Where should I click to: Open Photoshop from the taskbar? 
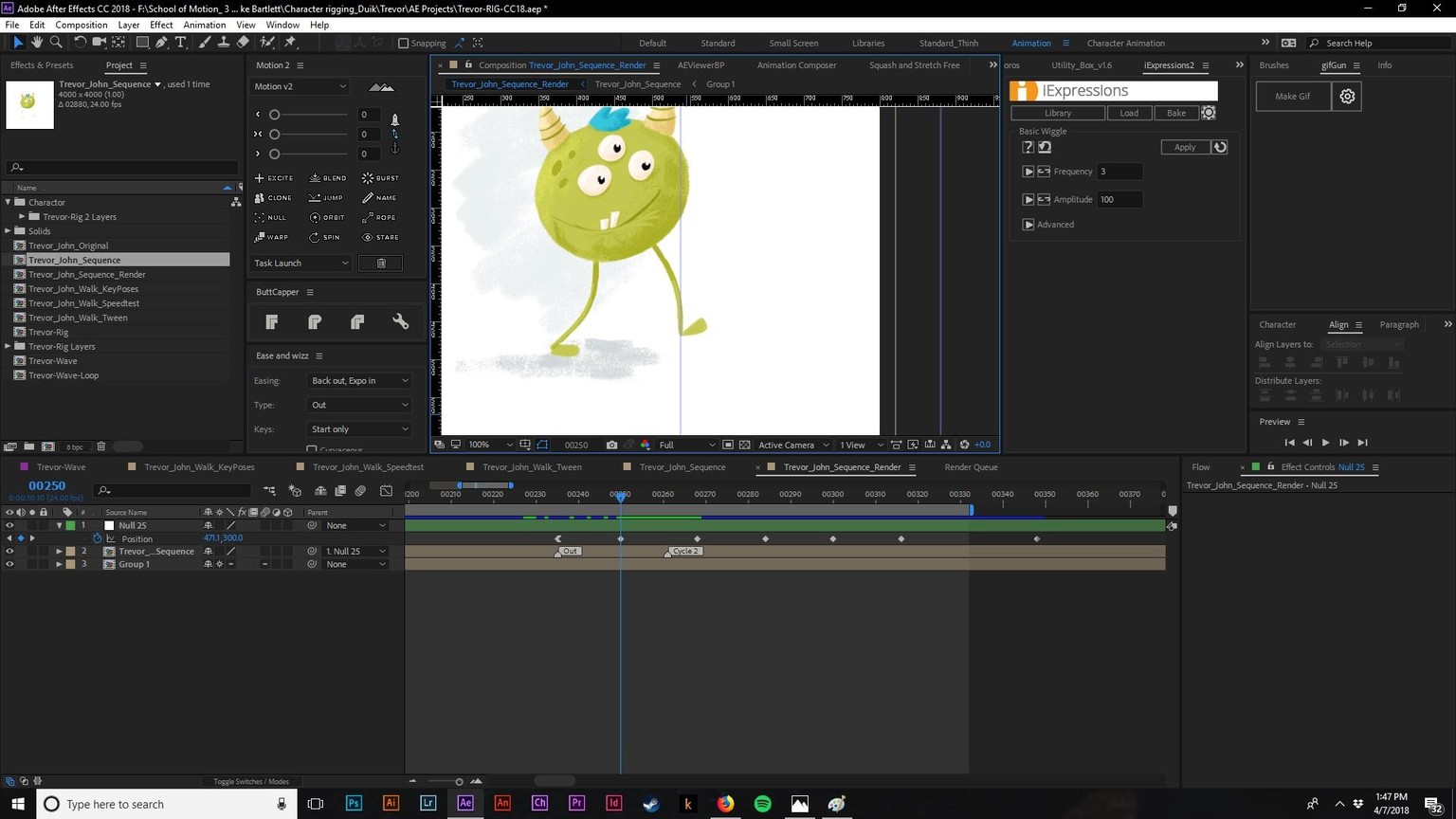pyautogui.click(x=354, y=804)
